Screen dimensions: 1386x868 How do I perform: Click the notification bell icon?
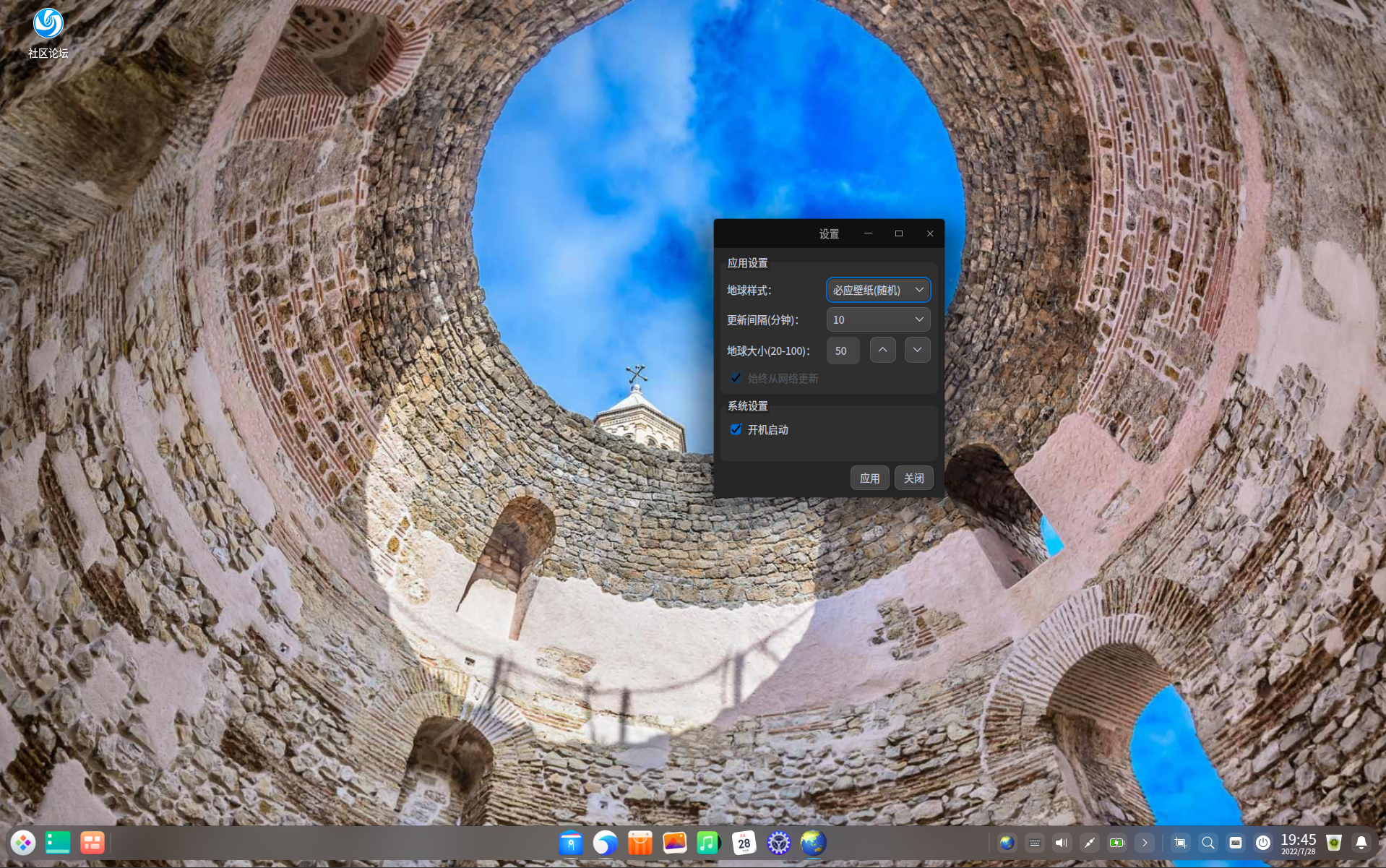(1361, 843)
